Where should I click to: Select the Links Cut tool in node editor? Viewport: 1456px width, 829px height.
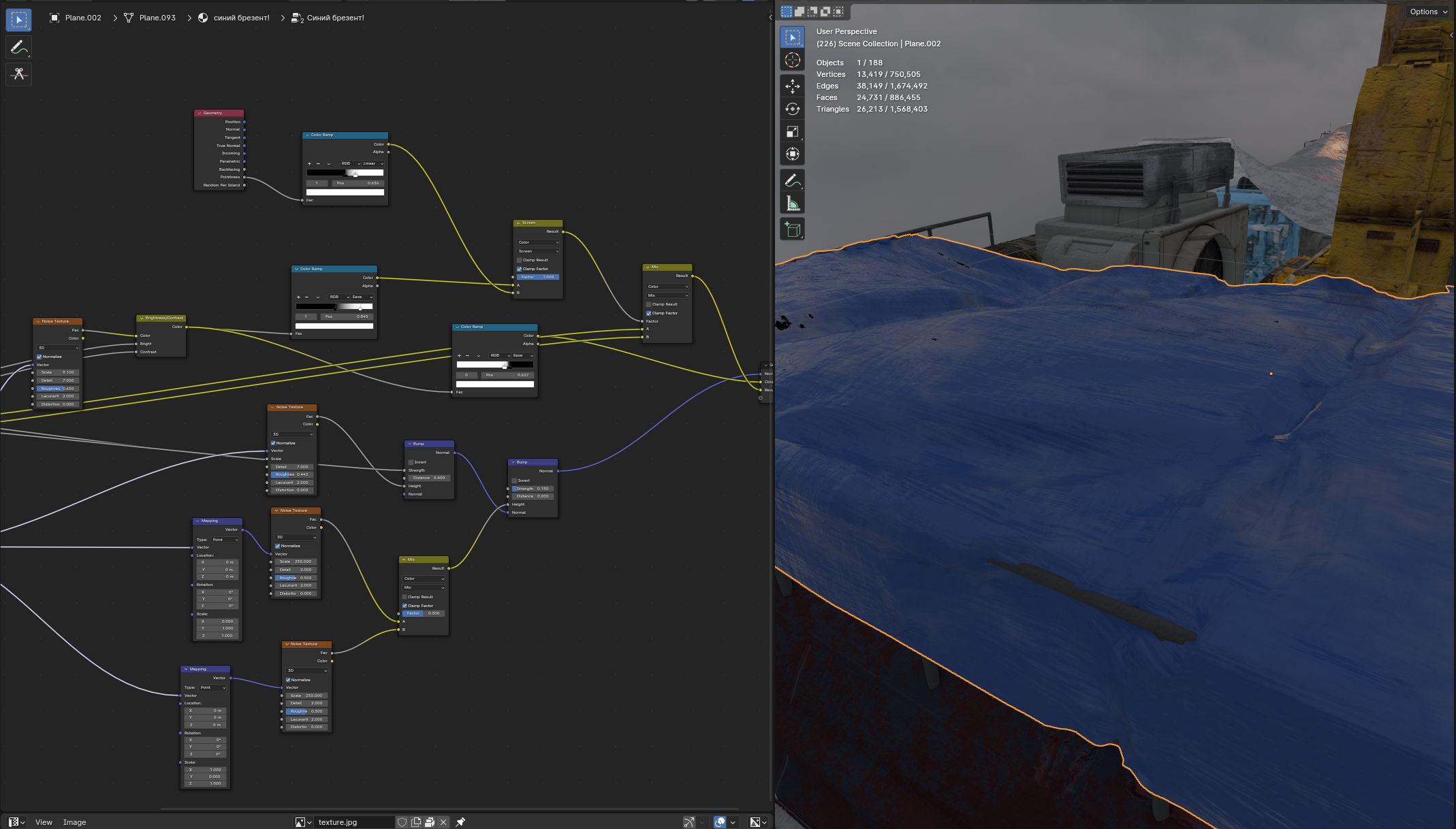tap(18, 74)
